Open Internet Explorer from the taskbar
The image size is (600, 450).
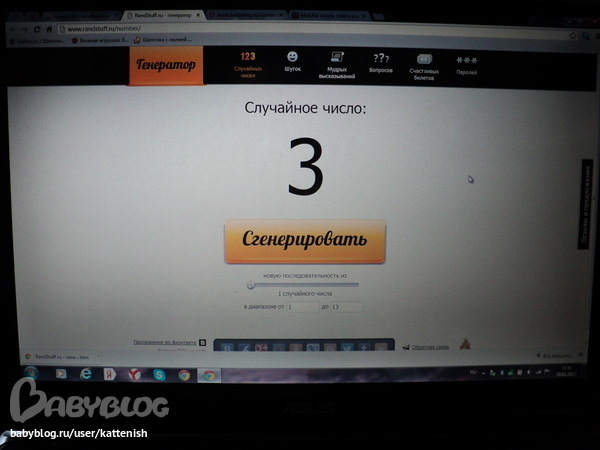pyautogui.click(x=86, y=374)
